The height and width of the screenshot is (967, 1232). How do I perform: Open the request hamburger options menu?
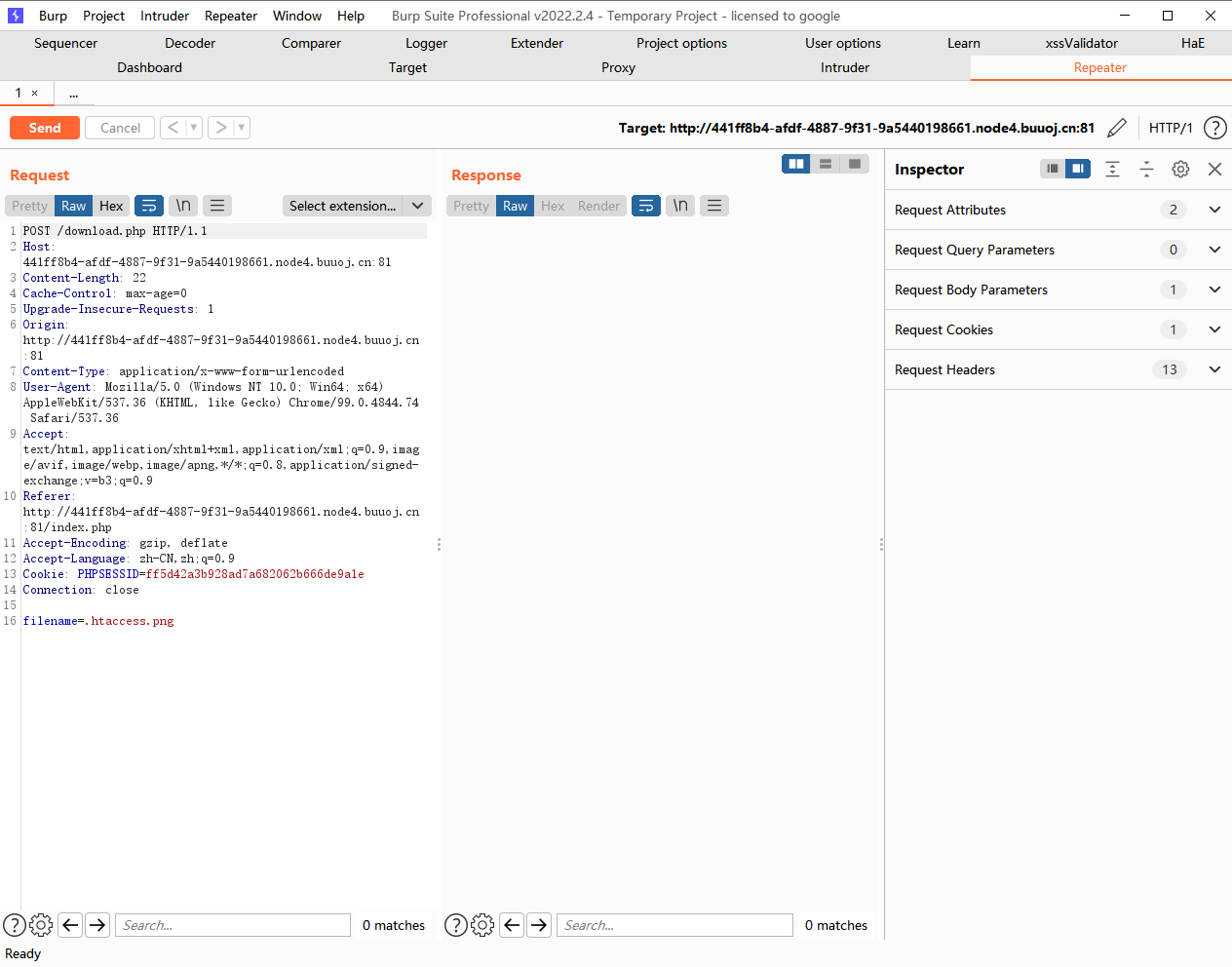click(217, 206)
